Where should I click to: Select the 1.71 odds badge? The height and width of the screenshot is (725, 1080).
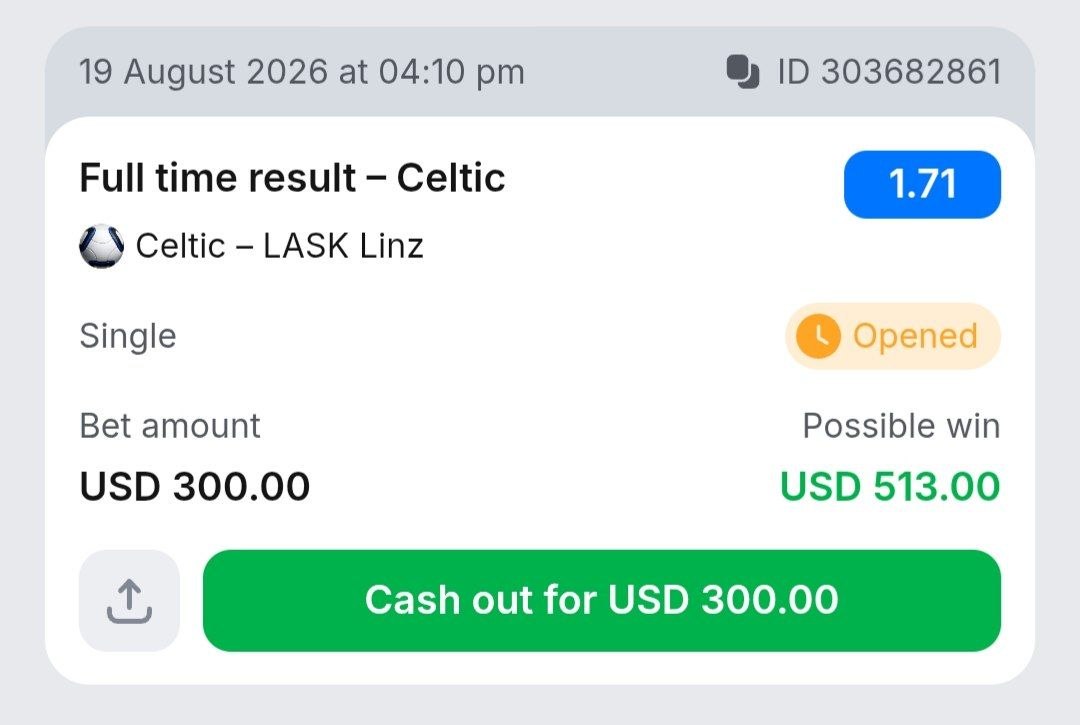click(922, 185)
